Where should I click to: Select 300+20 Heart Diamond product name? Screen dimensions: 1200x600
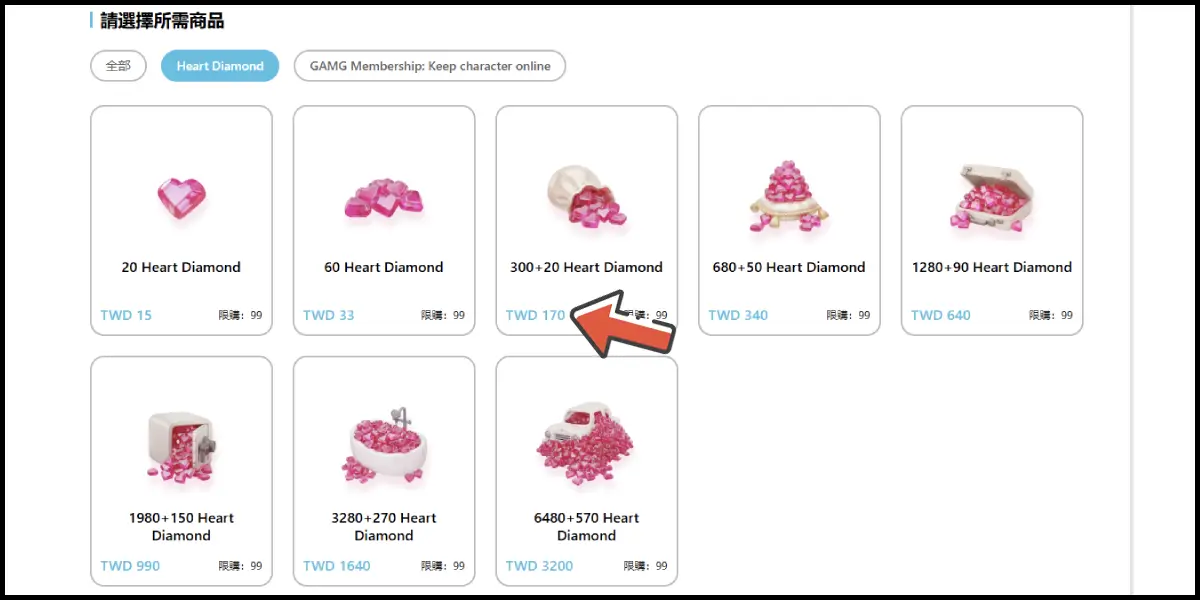click(x=586, y=267)
